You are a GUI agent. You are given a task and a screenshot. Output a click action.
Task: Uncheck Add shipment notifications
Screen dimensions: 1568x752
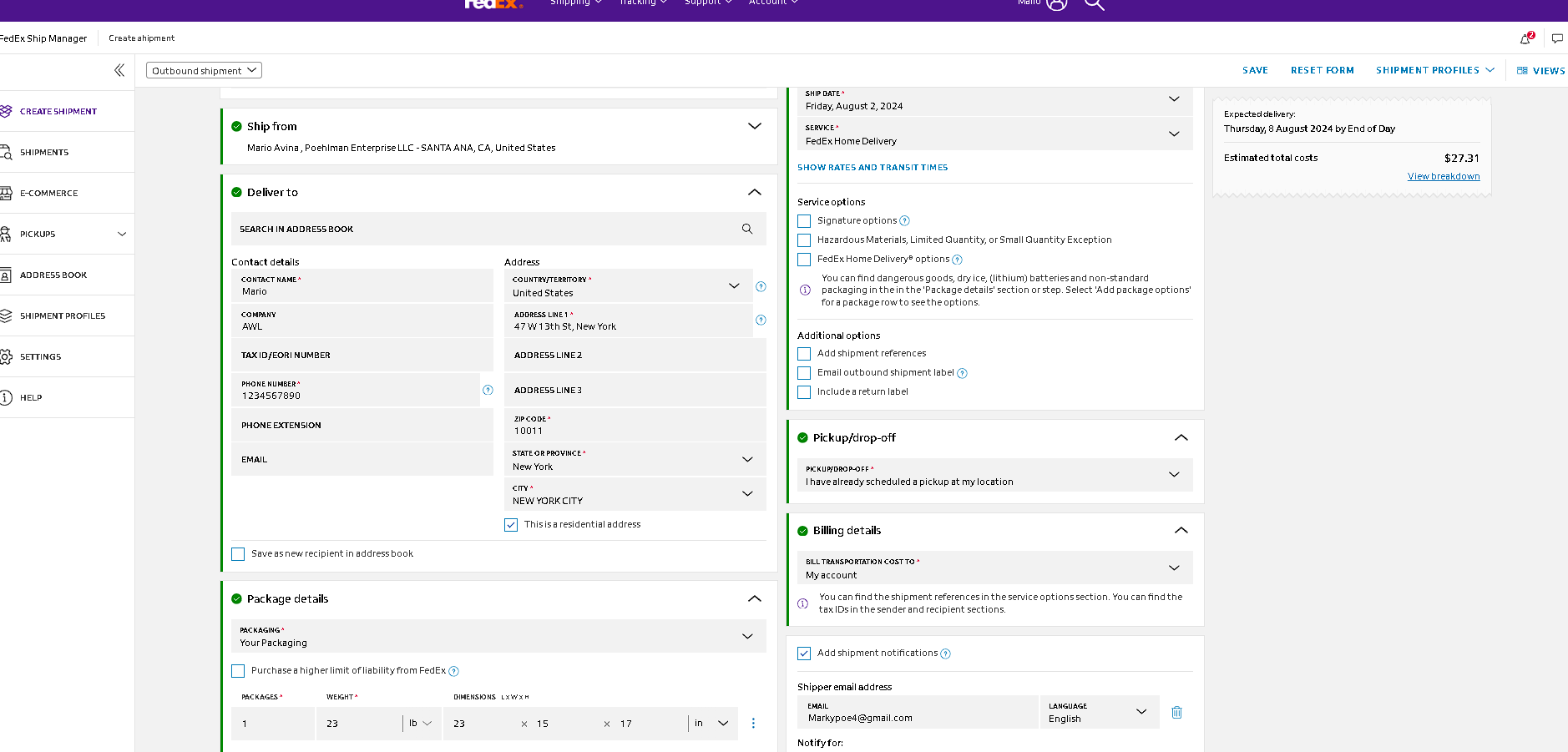tap(804, 654)
